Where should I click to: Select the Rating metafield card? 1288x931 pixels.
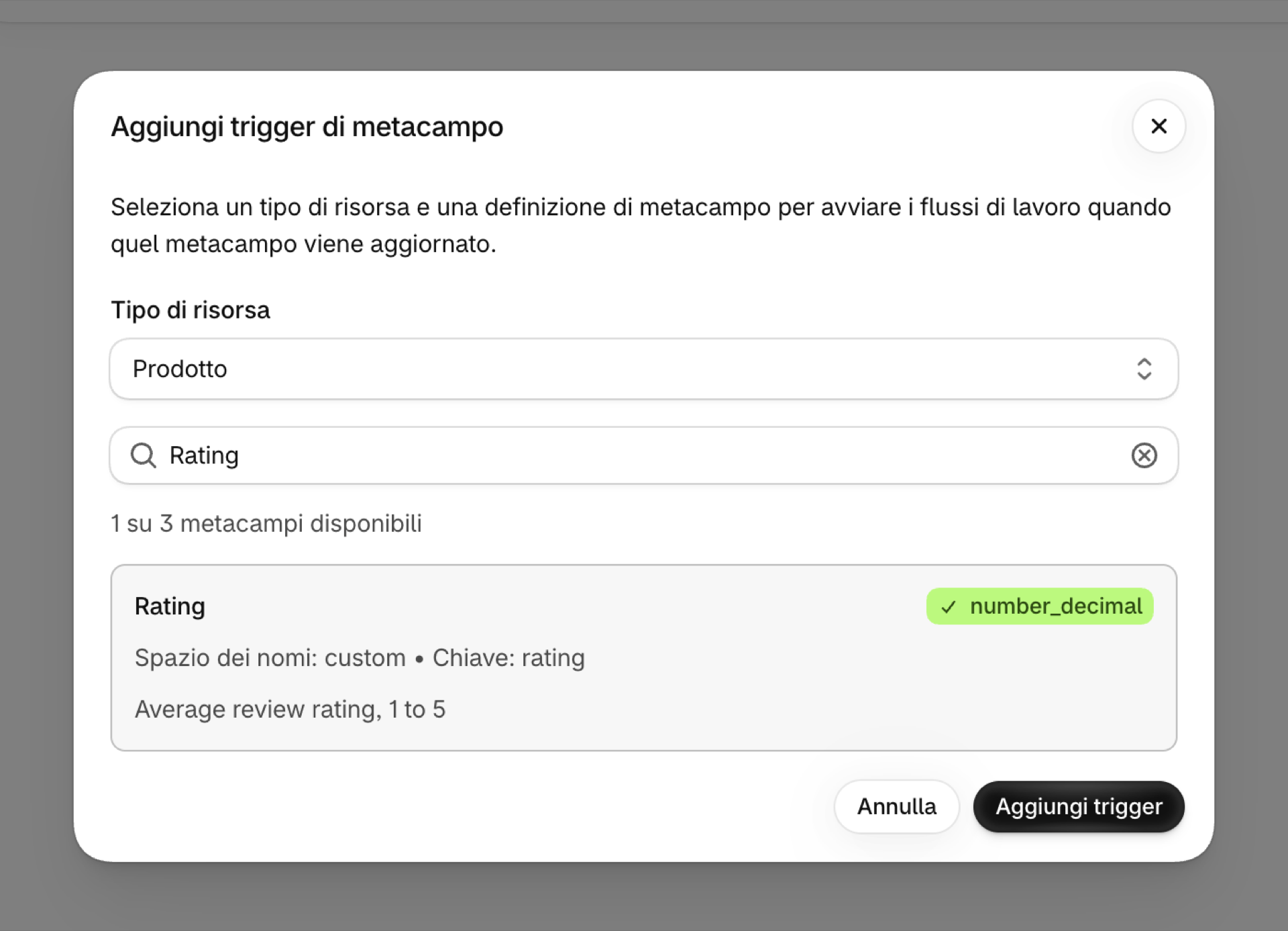[x=643, y=657]
